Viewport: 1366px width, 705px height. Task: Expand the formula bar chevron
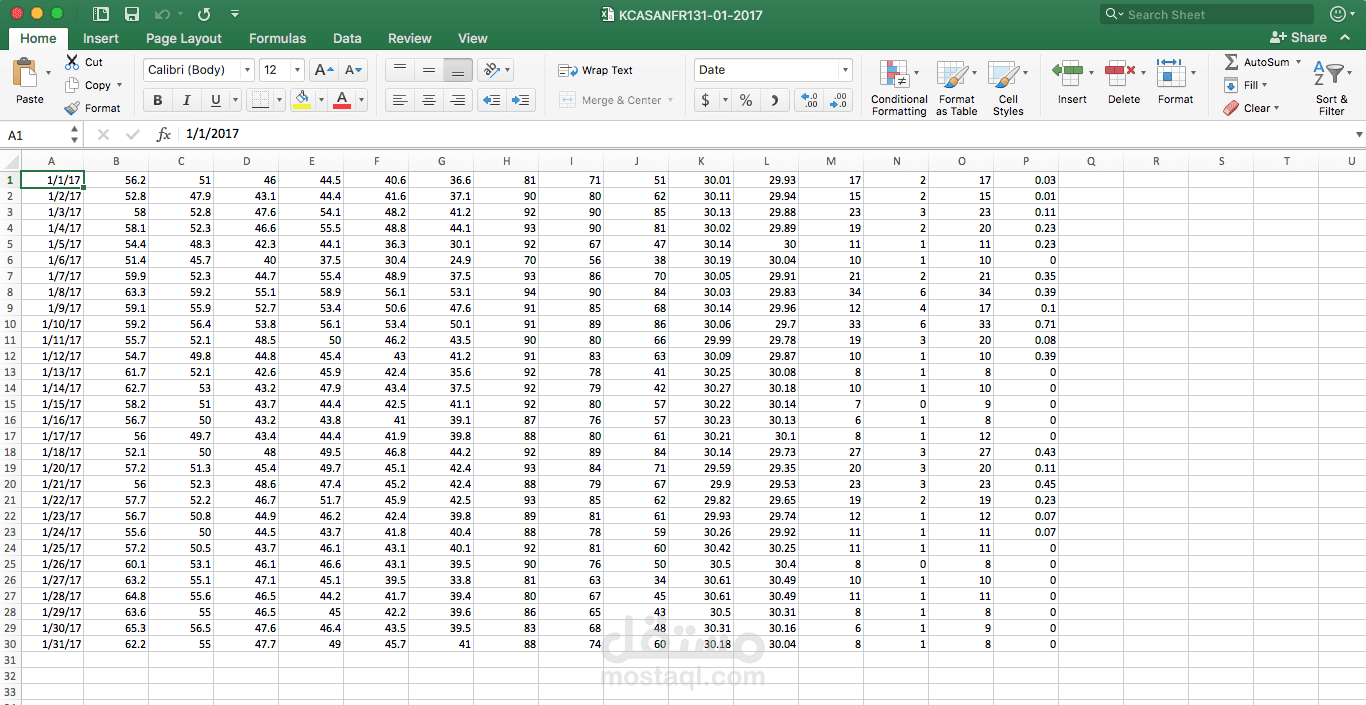pyautogui.click(x=1359, y=134)
